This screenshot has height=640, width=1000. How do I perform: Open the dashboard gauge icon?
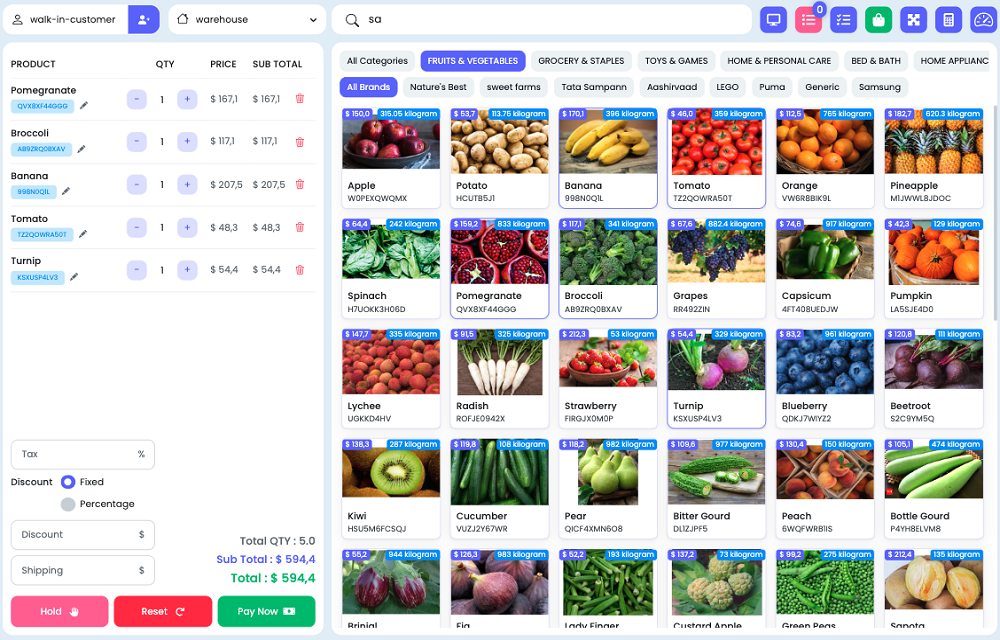(x=981, y=19)
